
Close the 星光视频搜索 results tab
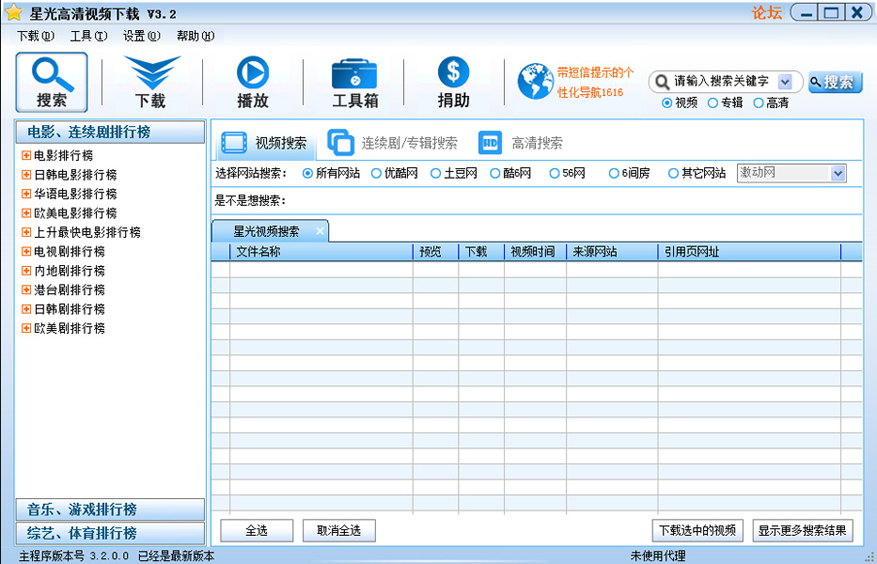point(319,231)
